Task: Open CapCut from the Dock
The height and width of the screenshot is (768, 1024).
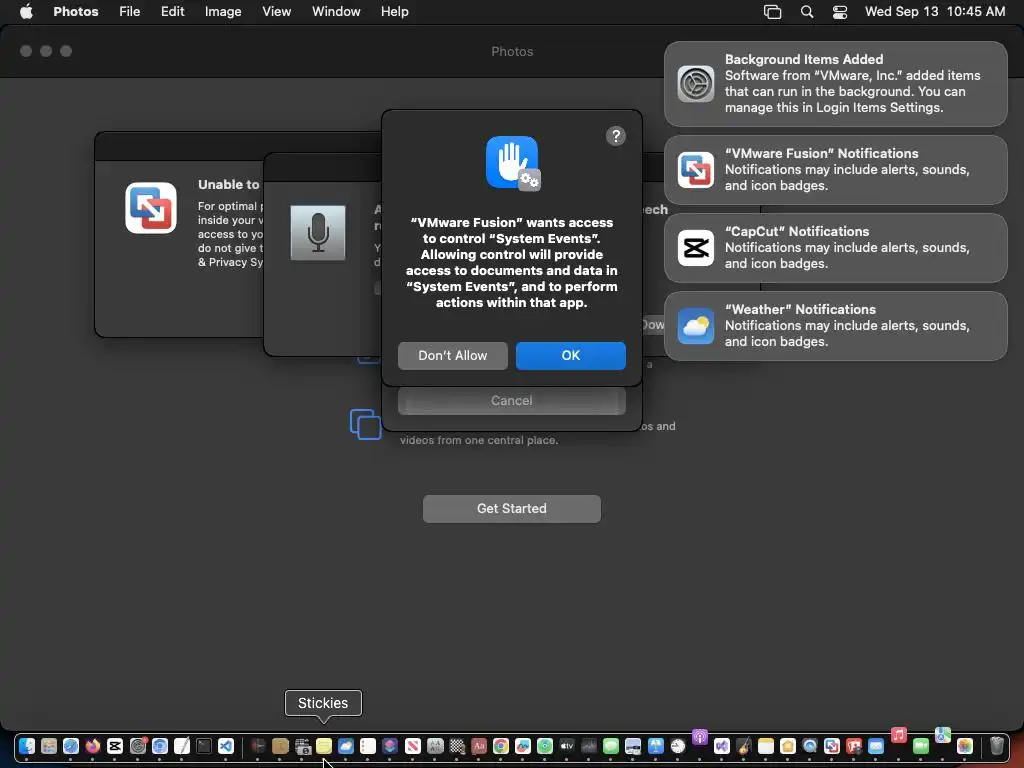Action: [115, 746]
